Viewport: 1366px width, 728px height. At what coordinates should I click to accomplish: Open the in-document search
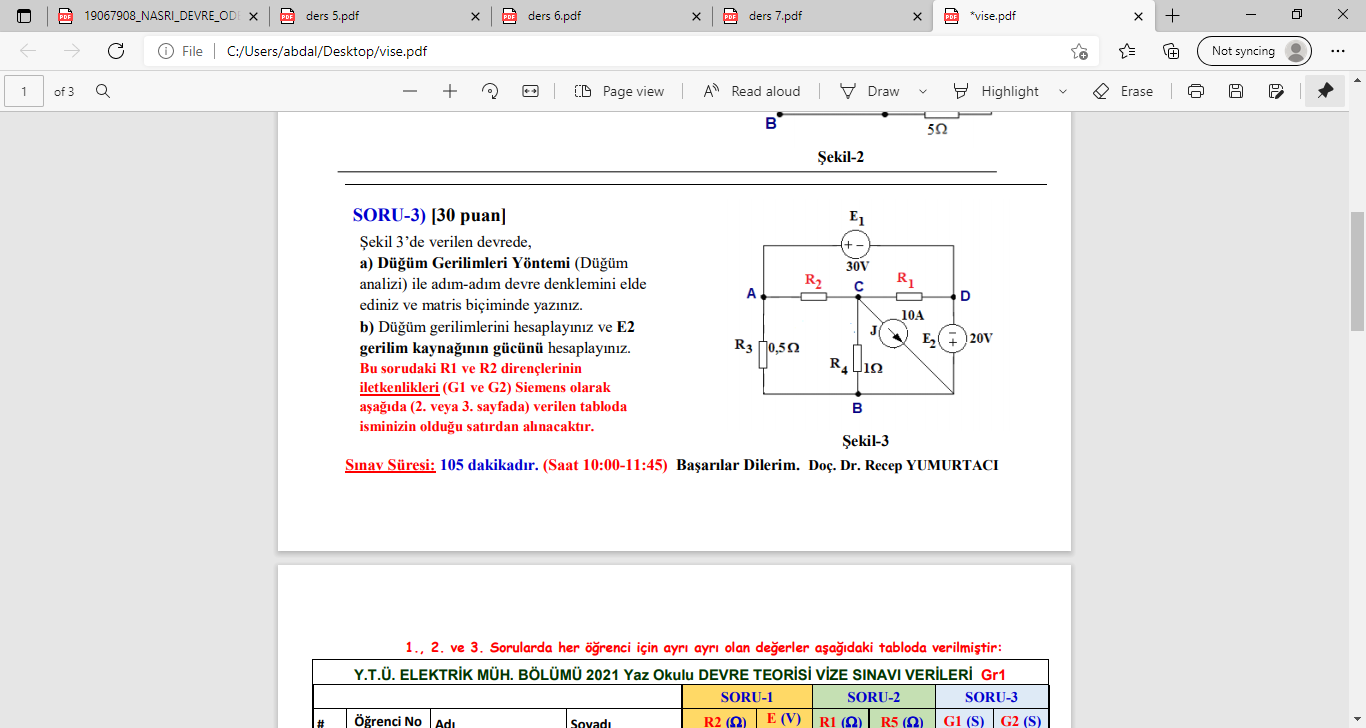pos(103,91)
